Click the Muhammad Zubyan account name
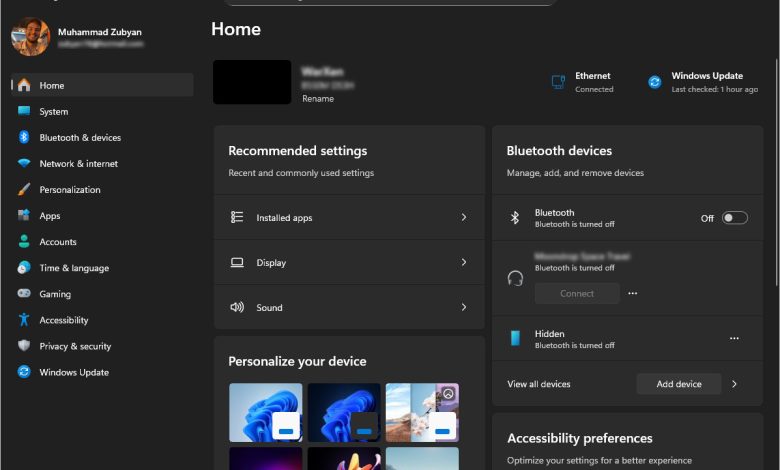This screenshot has width=780, height=470. (99, 32)
